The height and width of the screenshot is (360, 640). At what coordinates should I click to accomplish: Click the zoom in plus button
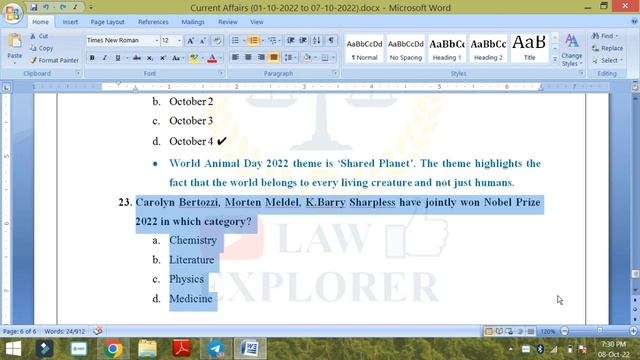[633, 331]
